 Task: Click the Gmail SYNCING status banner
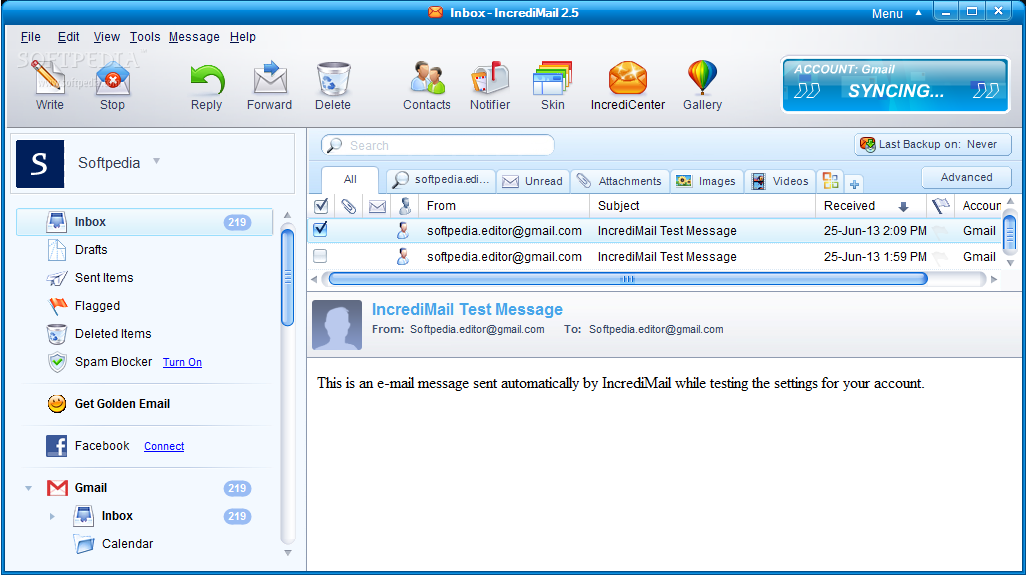tap(895, 84)
